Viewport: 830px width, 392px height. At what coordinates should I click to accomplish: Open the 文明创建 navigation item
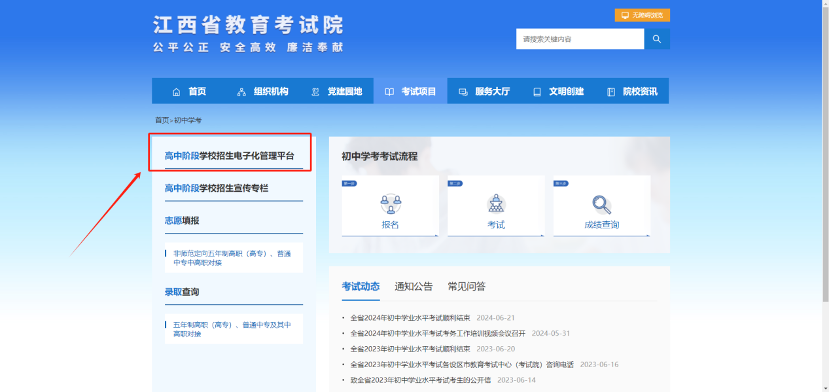(x=558, y=92)
